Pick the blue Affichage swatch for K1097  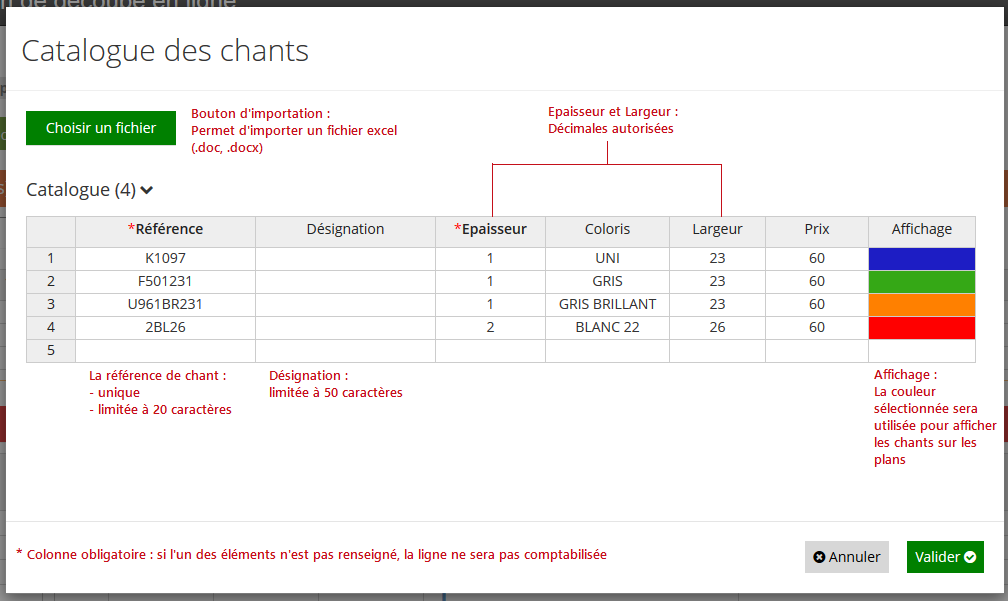click(x=922, y=258)
